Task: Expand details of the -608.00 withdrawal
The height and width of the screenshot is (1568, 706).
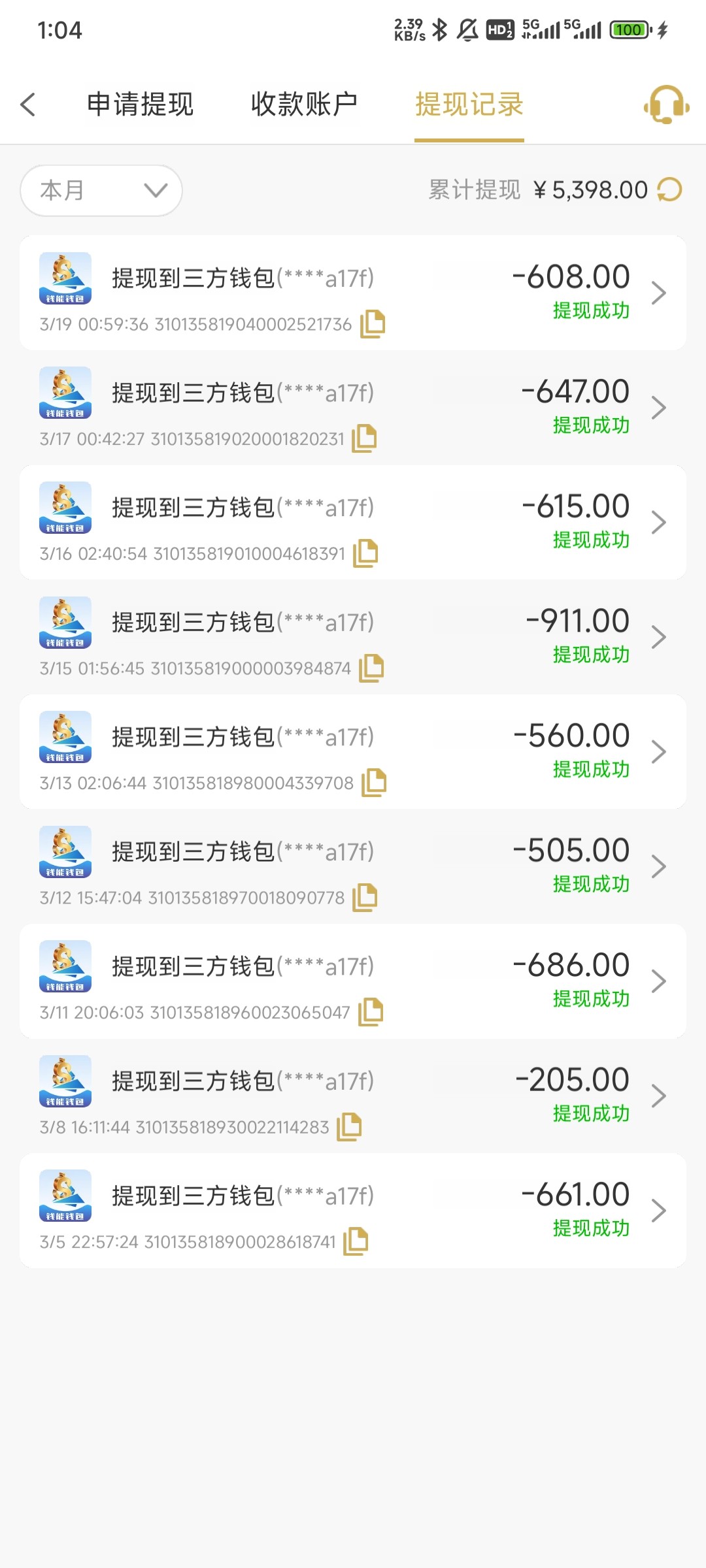Action: point(658,293)
